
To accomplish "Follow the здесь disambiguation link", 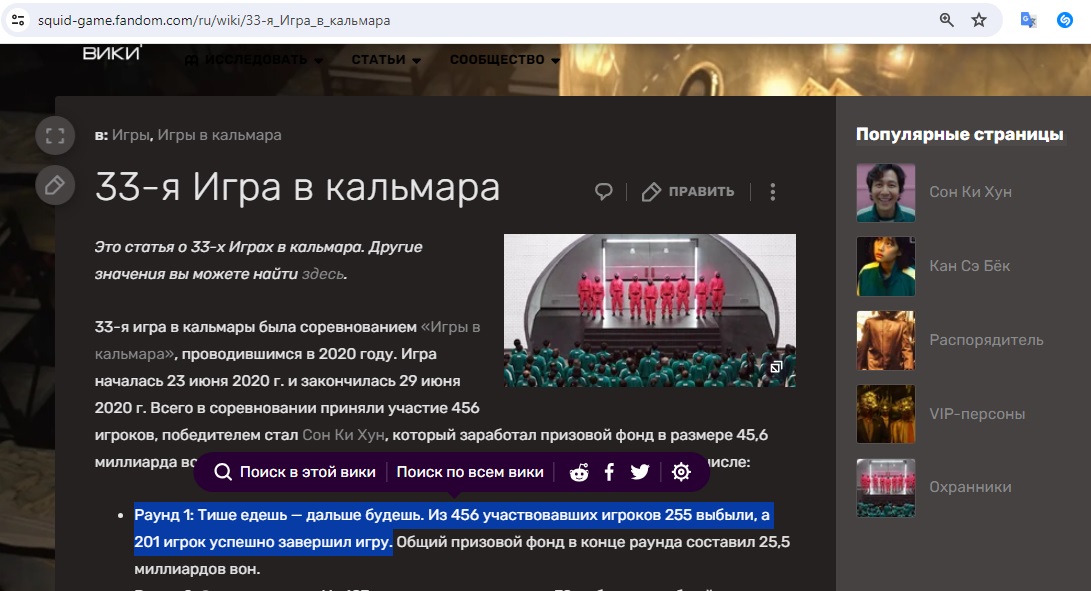I will (323, 274).
